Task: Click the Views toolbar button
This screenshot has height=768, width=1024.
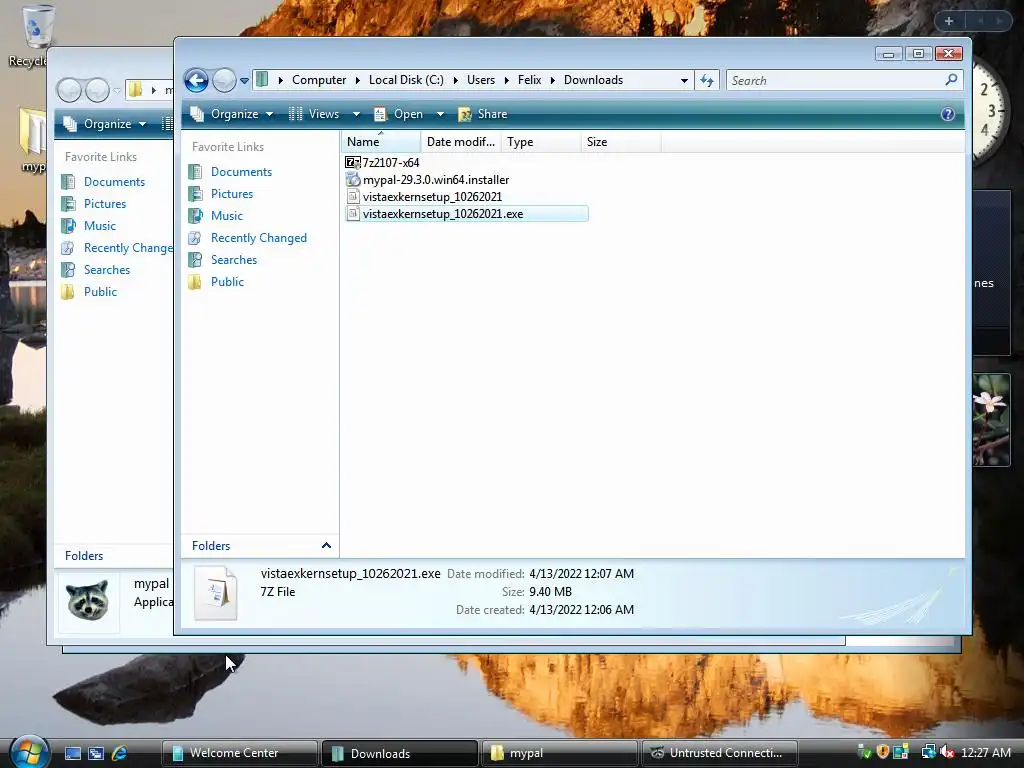Action: 314,114
